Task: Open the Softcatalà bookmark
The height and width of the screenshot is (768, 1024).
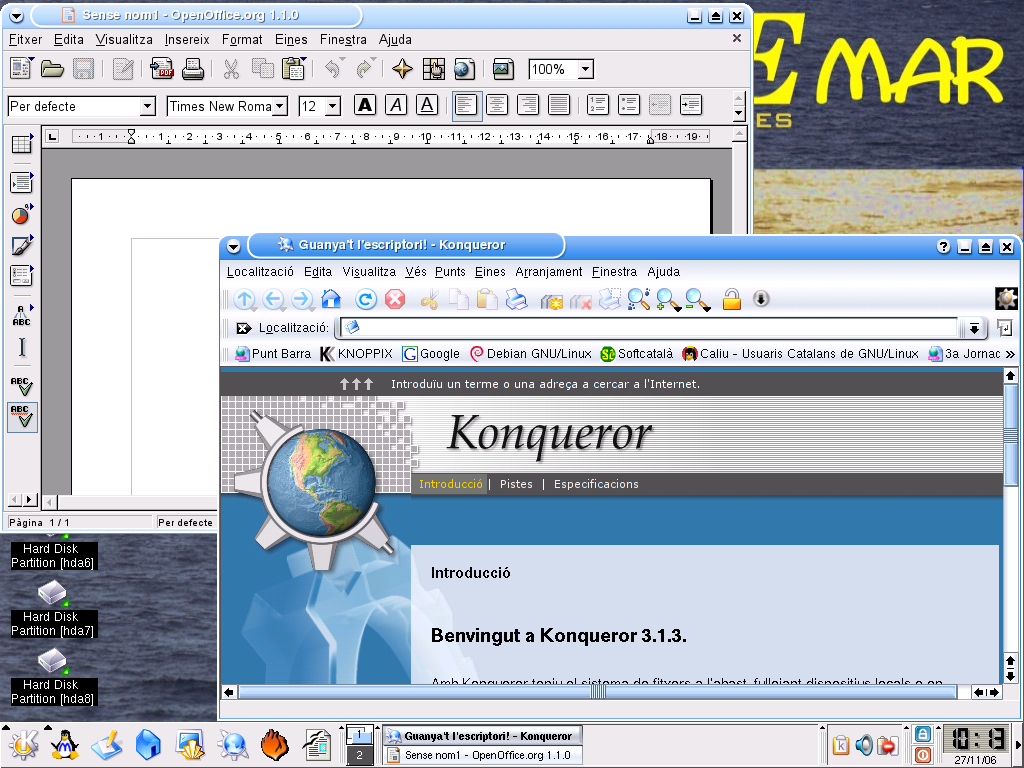Action: click(x=637, y=354)
